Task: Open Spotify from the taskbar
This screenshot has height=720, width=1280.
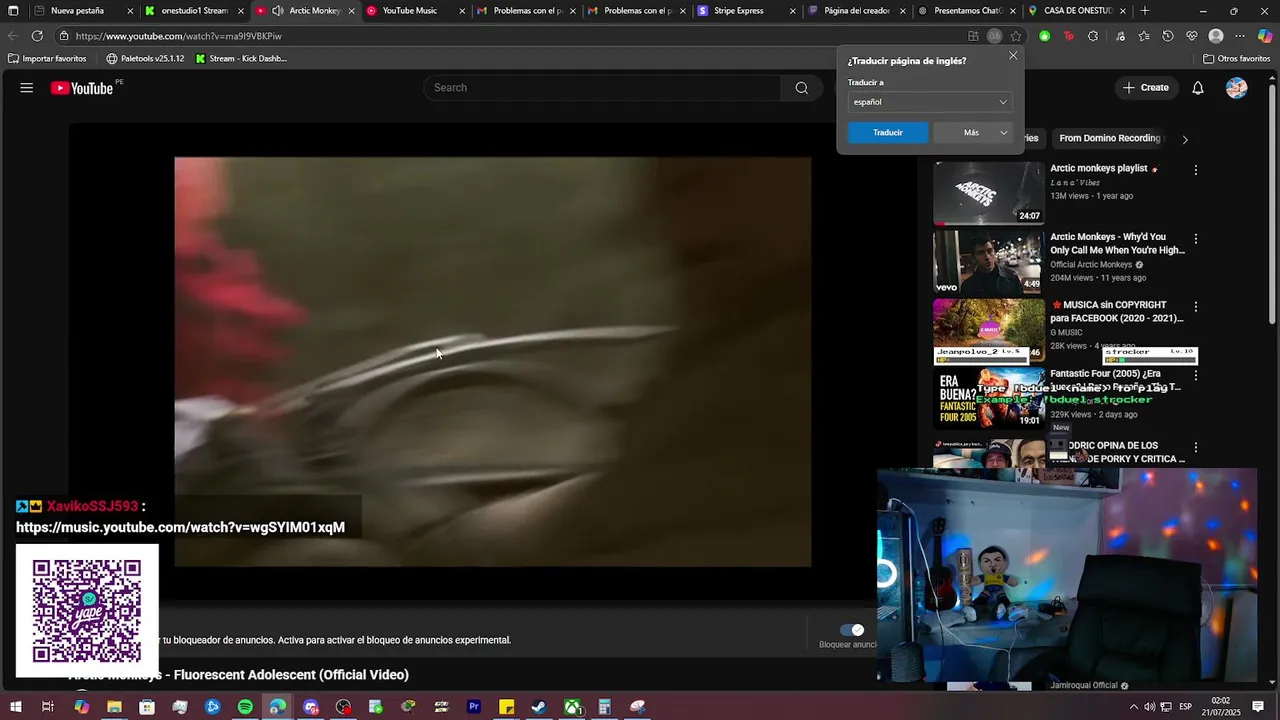Action: [x=245, y=707]
